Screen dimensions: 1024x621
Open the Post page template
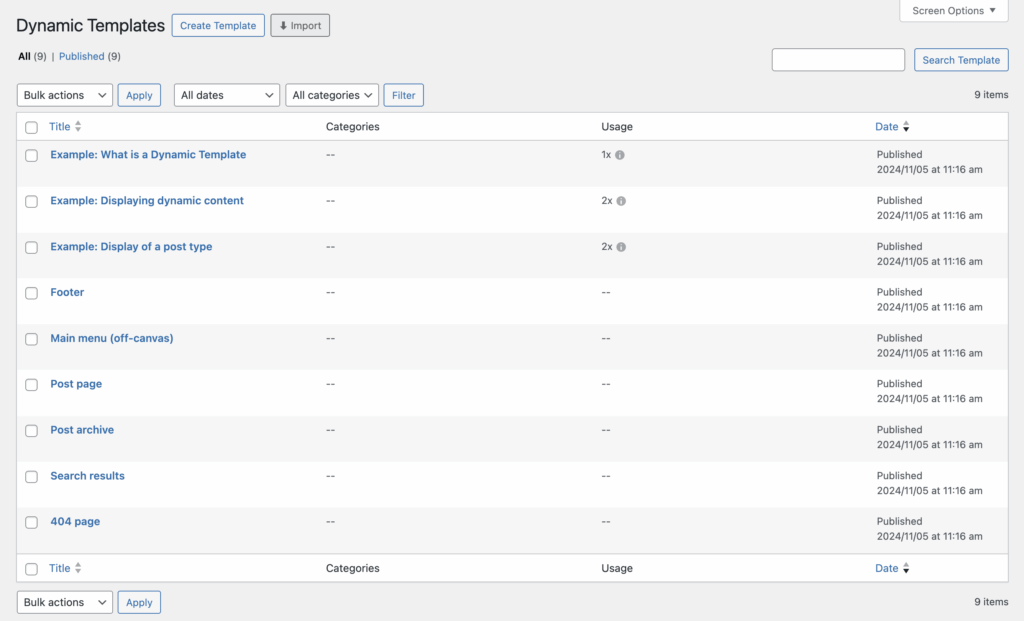point(76,384)
